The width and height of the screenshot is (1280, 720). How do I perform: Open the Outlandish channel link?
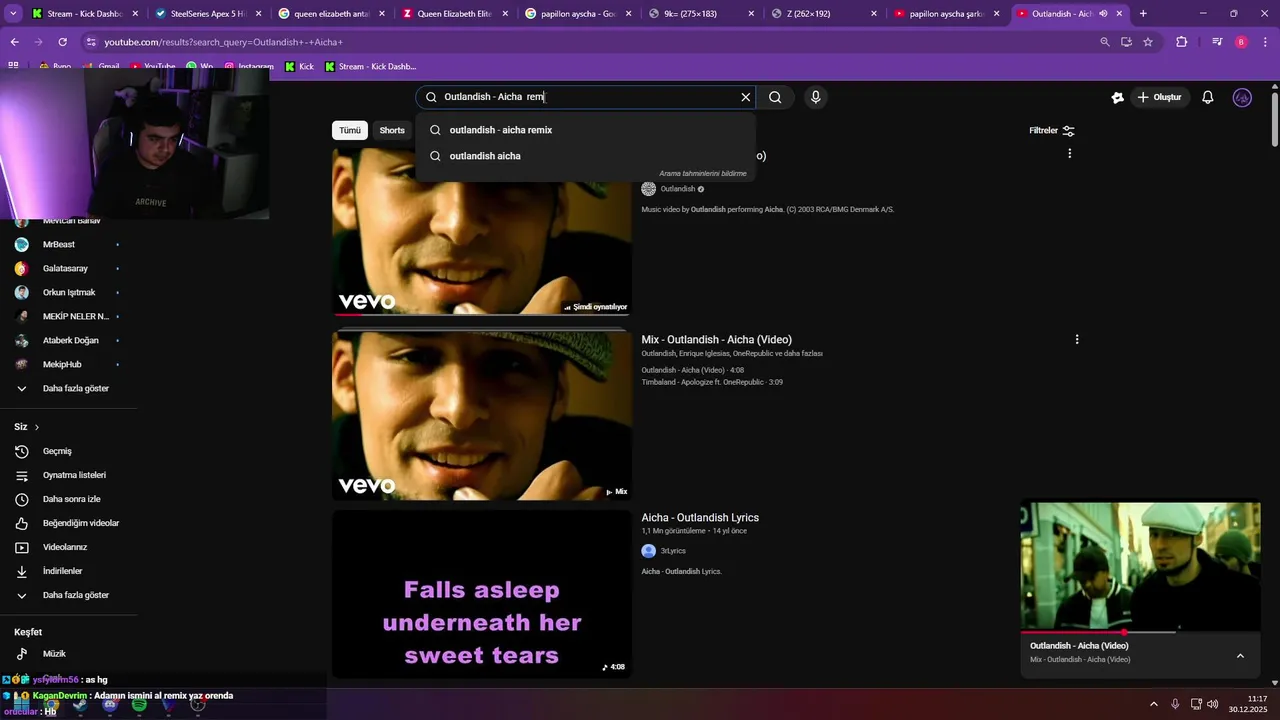coord(678,189)
